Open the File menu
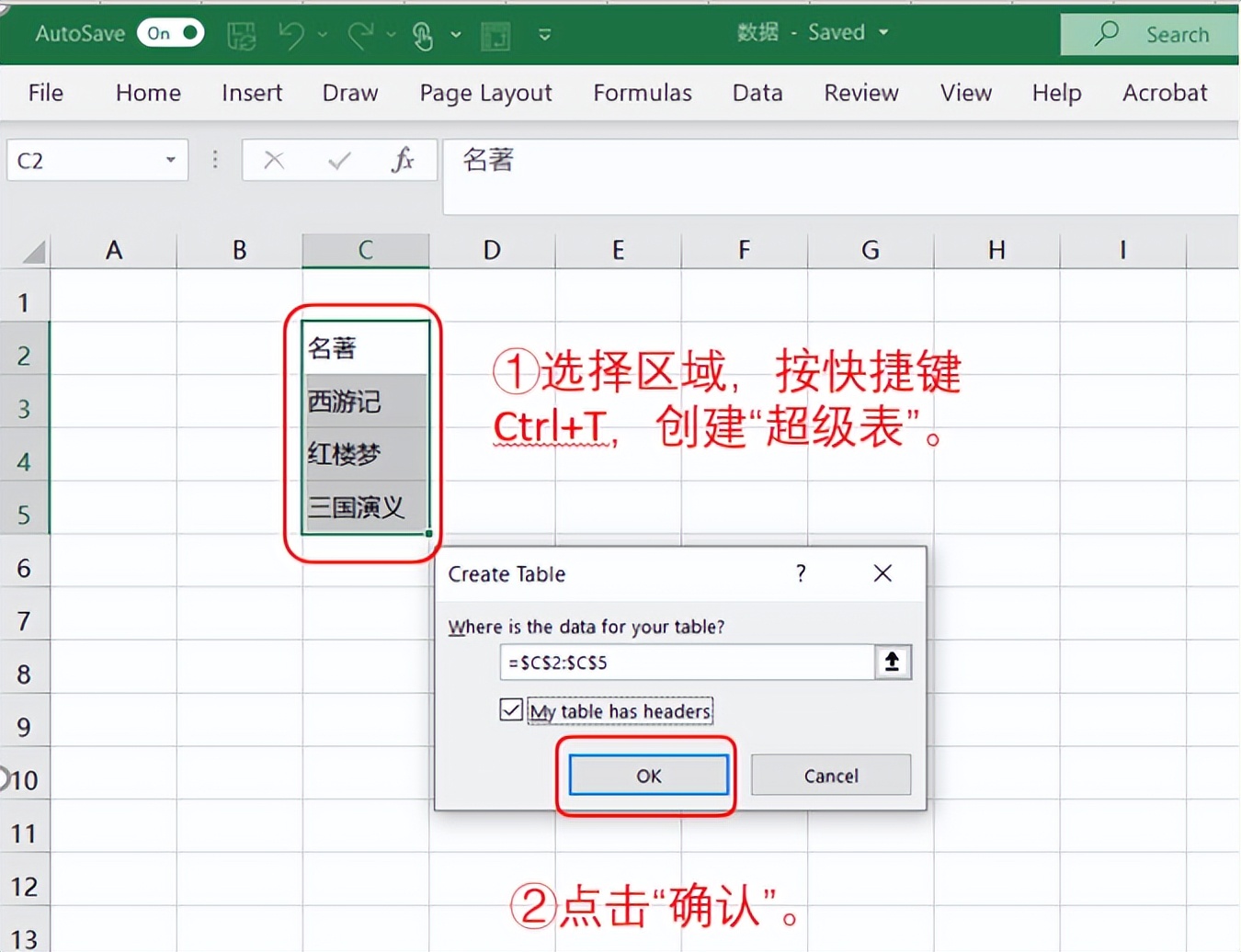The width and height of the screenshot is (1241, 952). [x=46, y=93]
